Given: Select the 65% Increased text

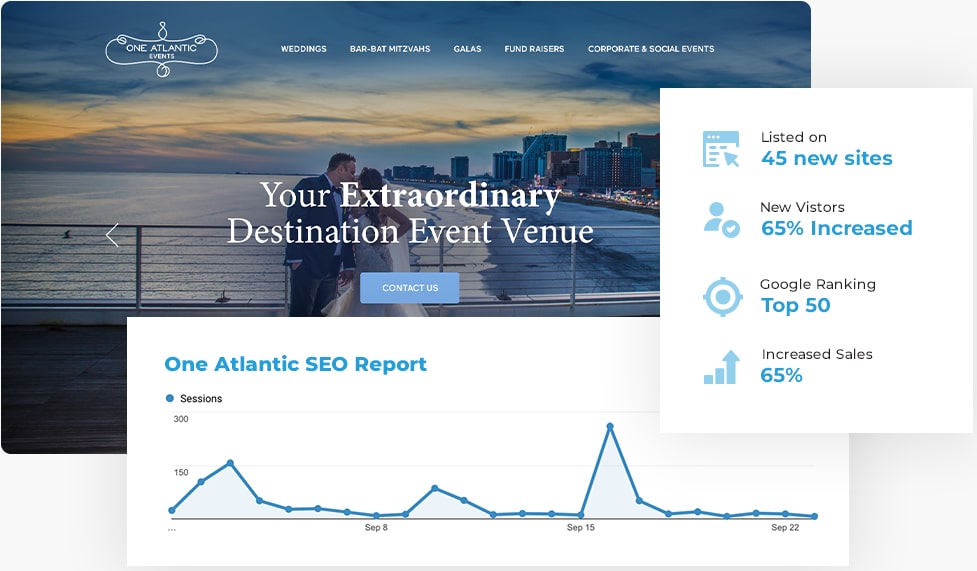Looking at the screenshot, I should point(836,228).
